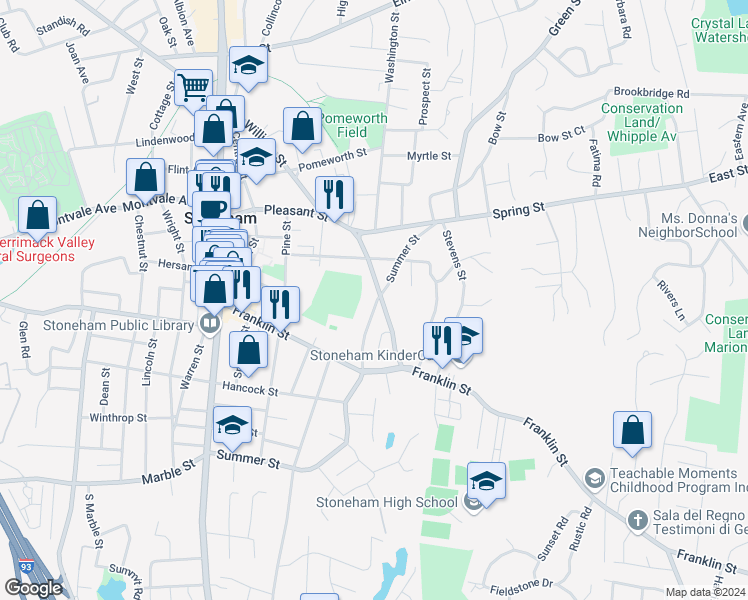This screenshot has width=748, height=600.
Task: Select the shopping bag marker on Montvale Ave
Action: [146, 178]
